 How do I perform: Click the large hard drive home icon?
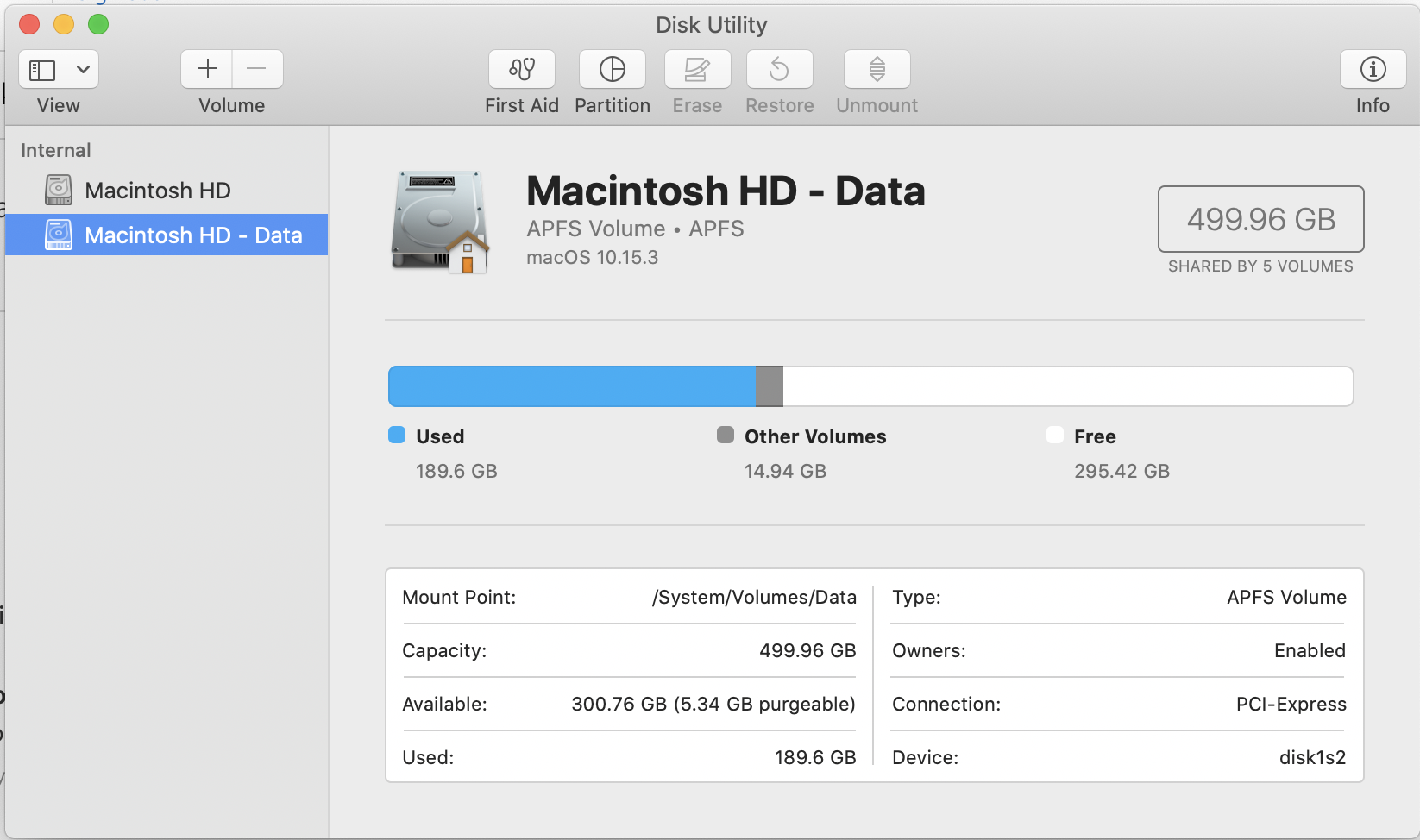pos(440,222)
